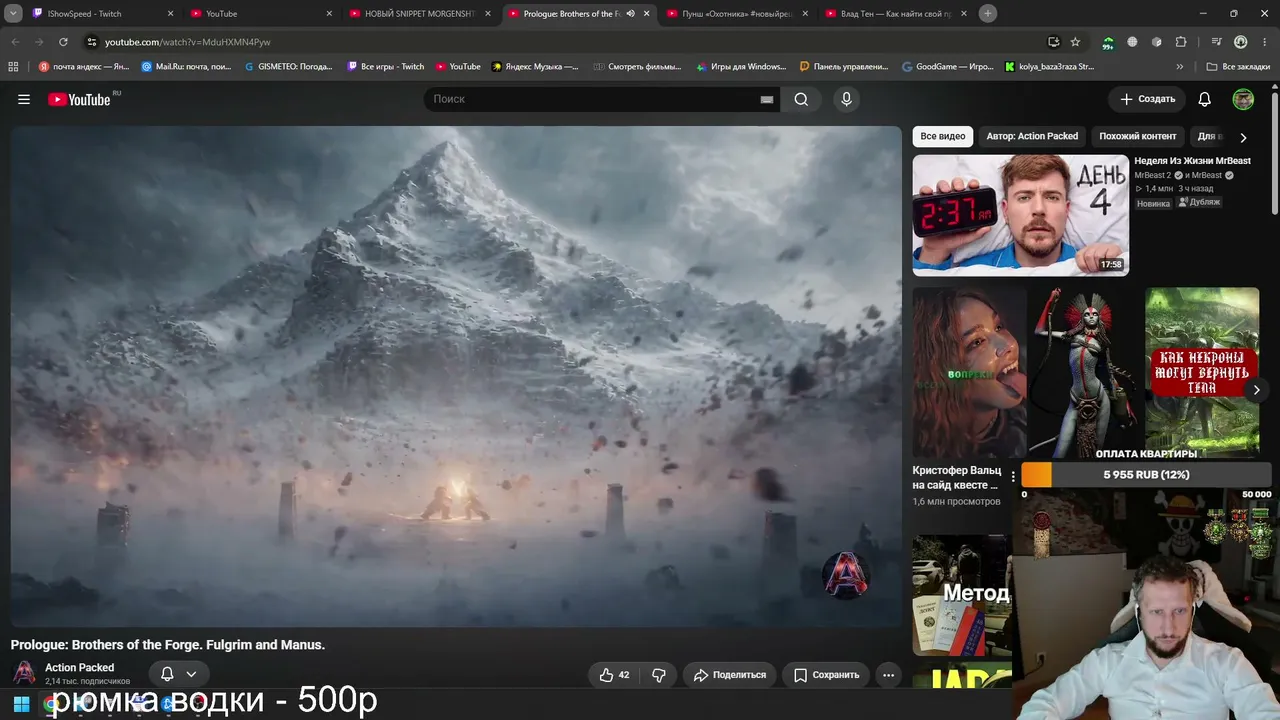
Task: Open the почта яндекс bookmark
Action: pos(84,67)
